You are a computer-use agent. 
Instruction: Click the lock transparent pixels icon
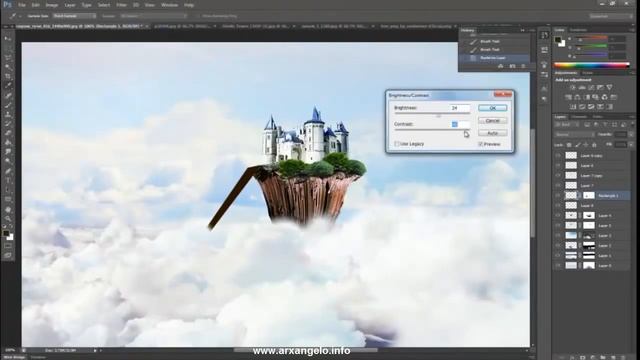569,144
